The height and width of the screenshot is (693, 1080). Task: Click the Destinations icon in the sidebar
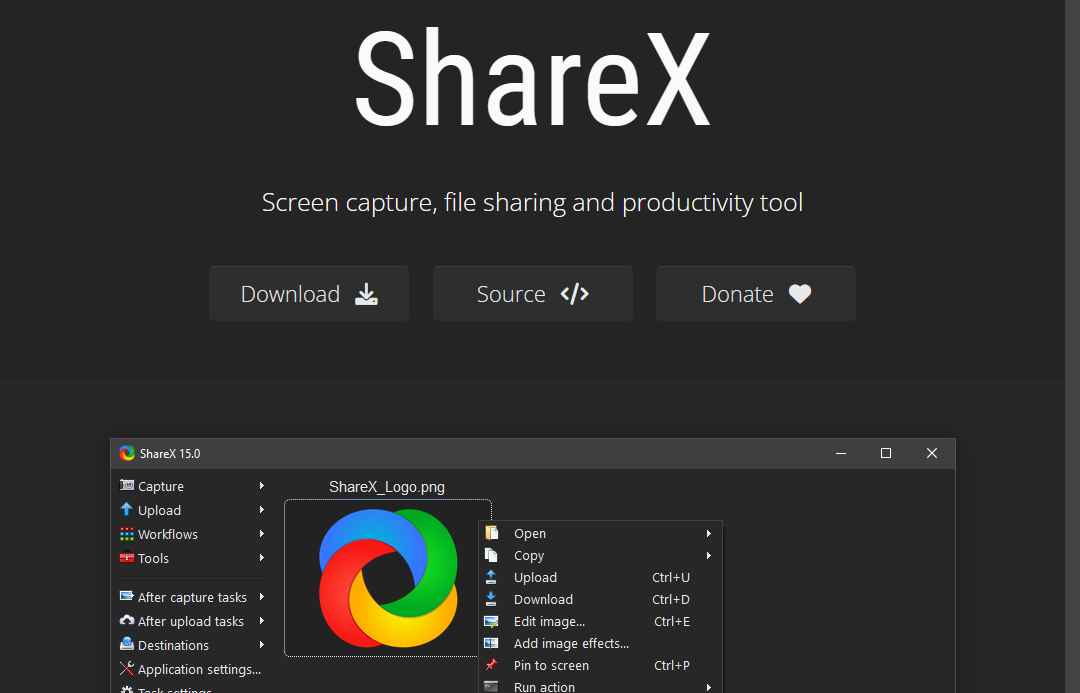coord(127,645)
